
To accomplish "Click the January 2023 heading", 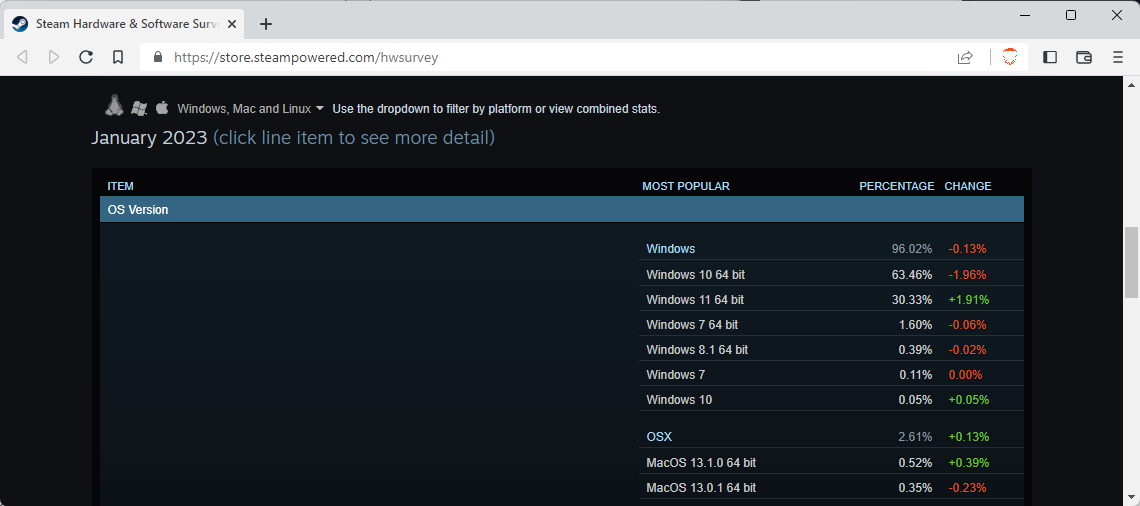I will (149, 137).
